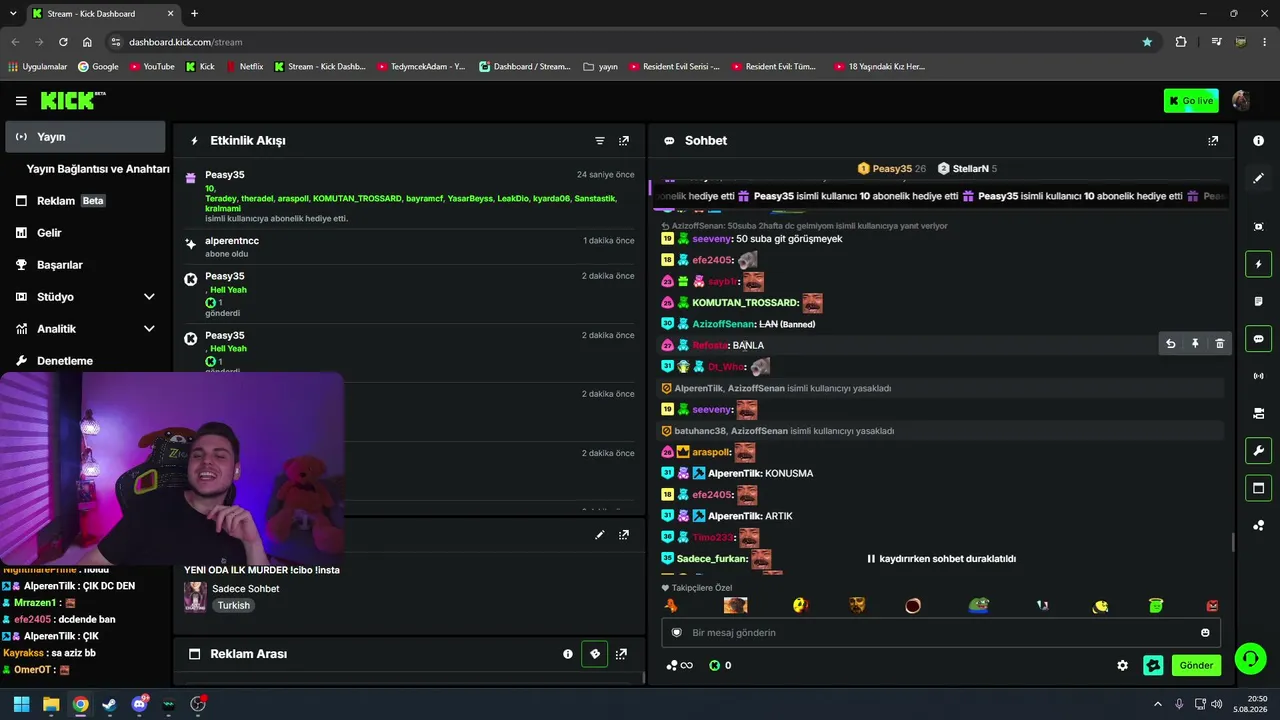Viewport: 1280px width, 720px height.
Task: Open Yayın Bağlantısı ve Anahtarı page
Action: 98,169
